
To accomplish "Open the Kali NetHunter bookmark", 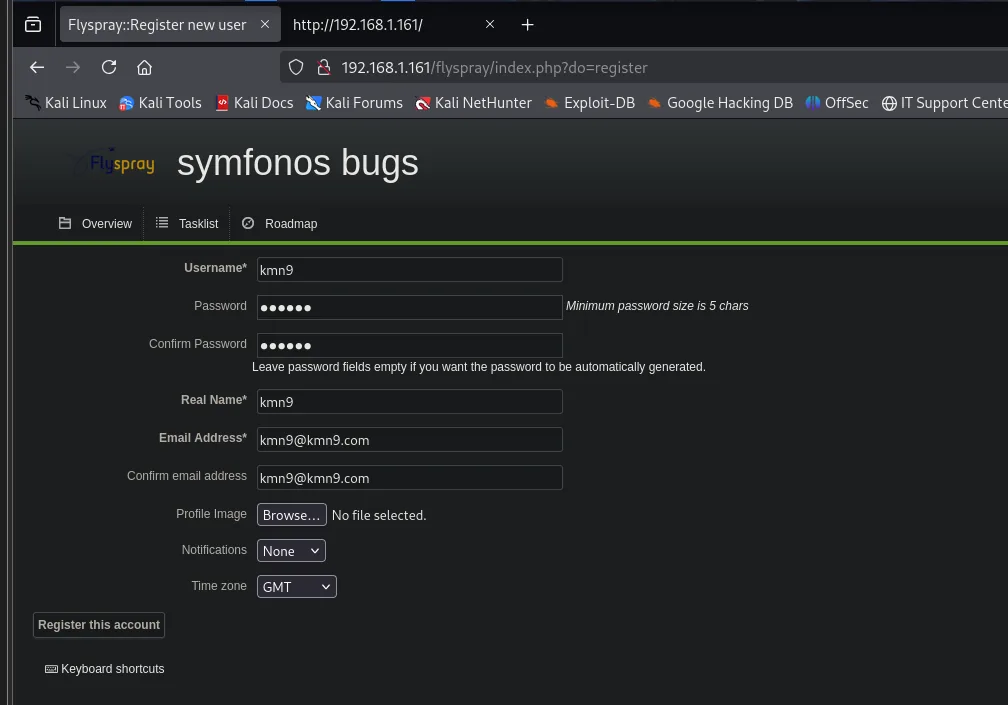I will coord(473,103).
